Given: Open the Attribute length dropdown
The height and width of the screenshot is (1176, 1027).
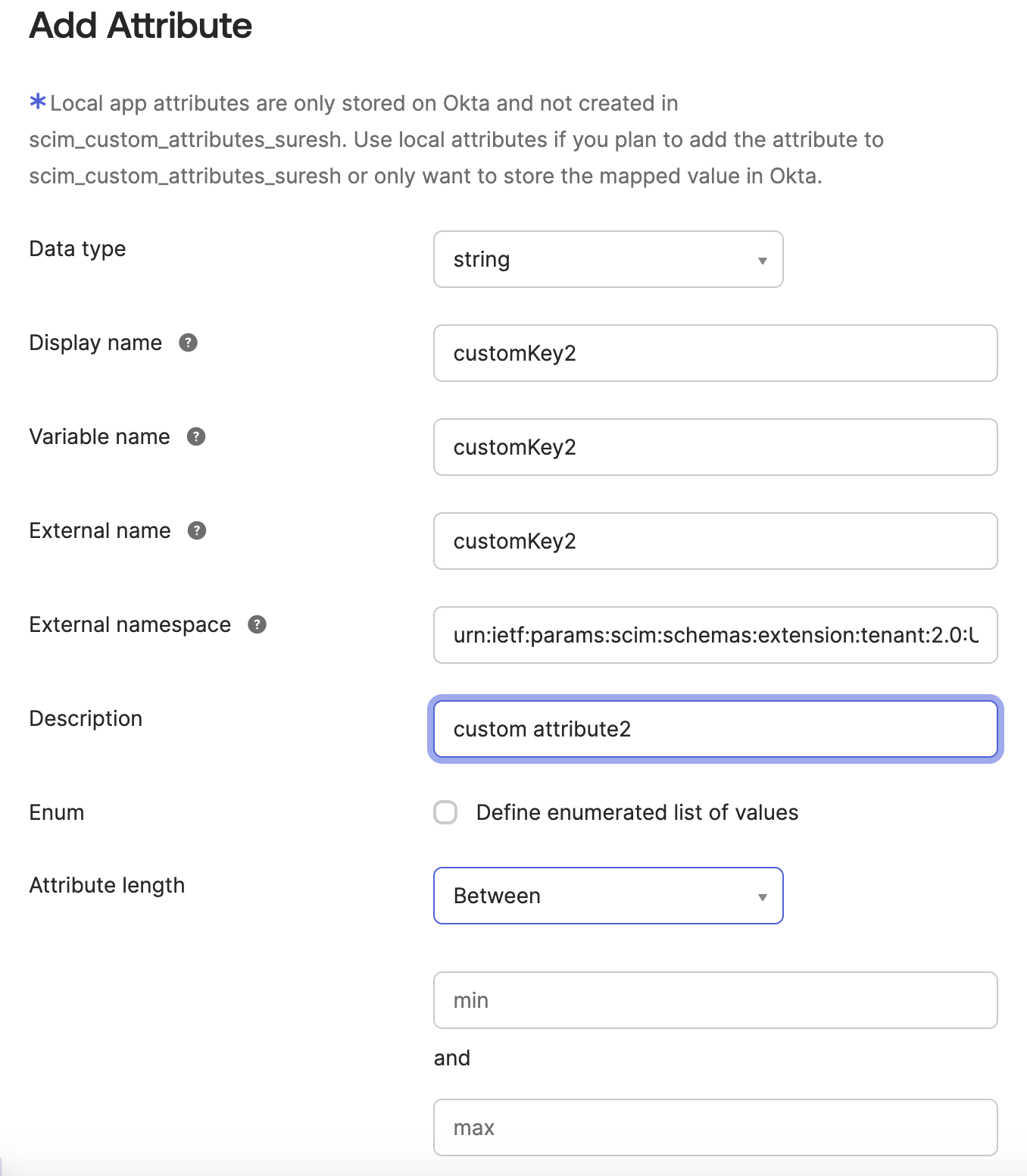Looking at the screenshot, I should 607,896.
